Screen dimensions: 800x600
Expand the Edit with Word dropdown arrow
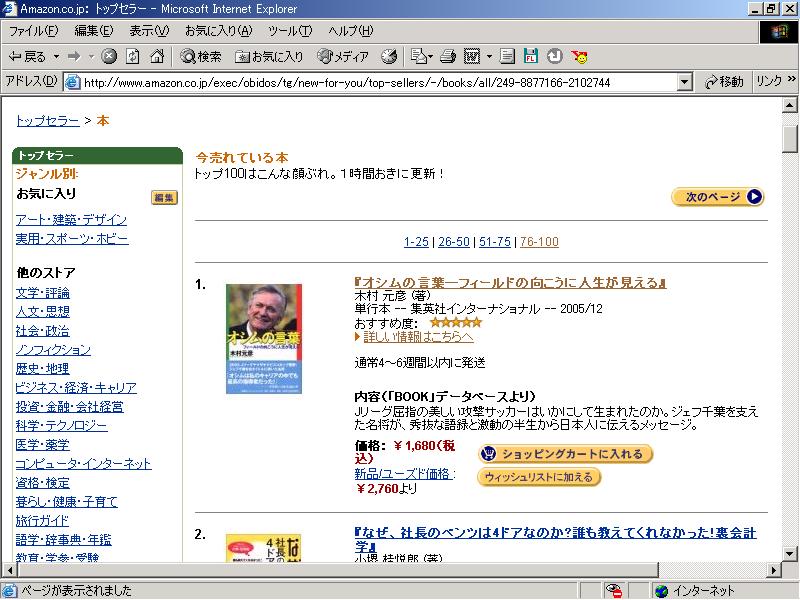tap(489, 56)
